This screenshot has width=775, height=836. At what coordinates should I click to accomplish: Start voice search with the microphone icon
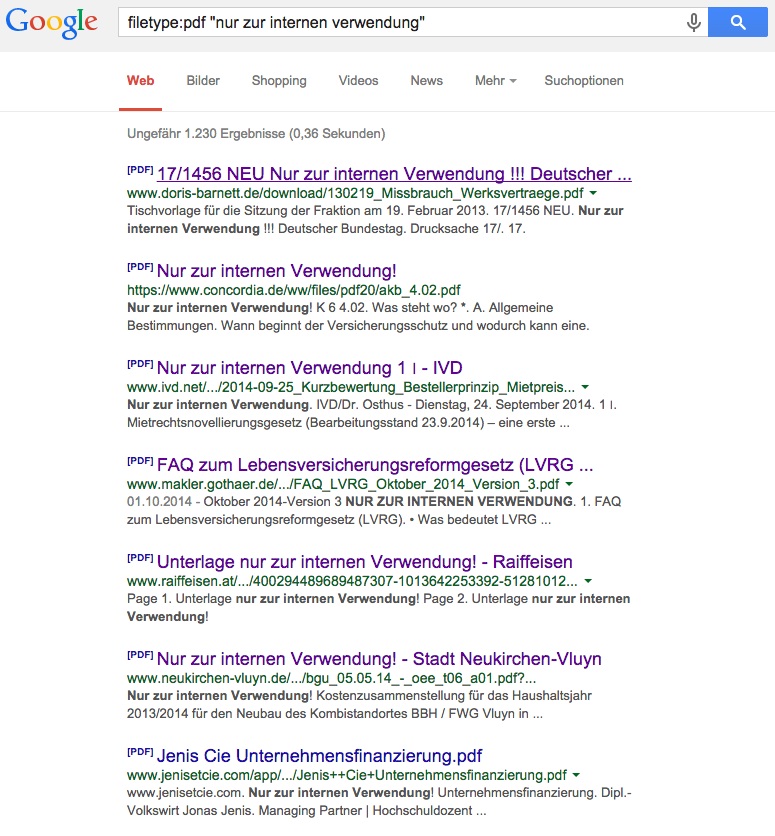coord(693,22)
